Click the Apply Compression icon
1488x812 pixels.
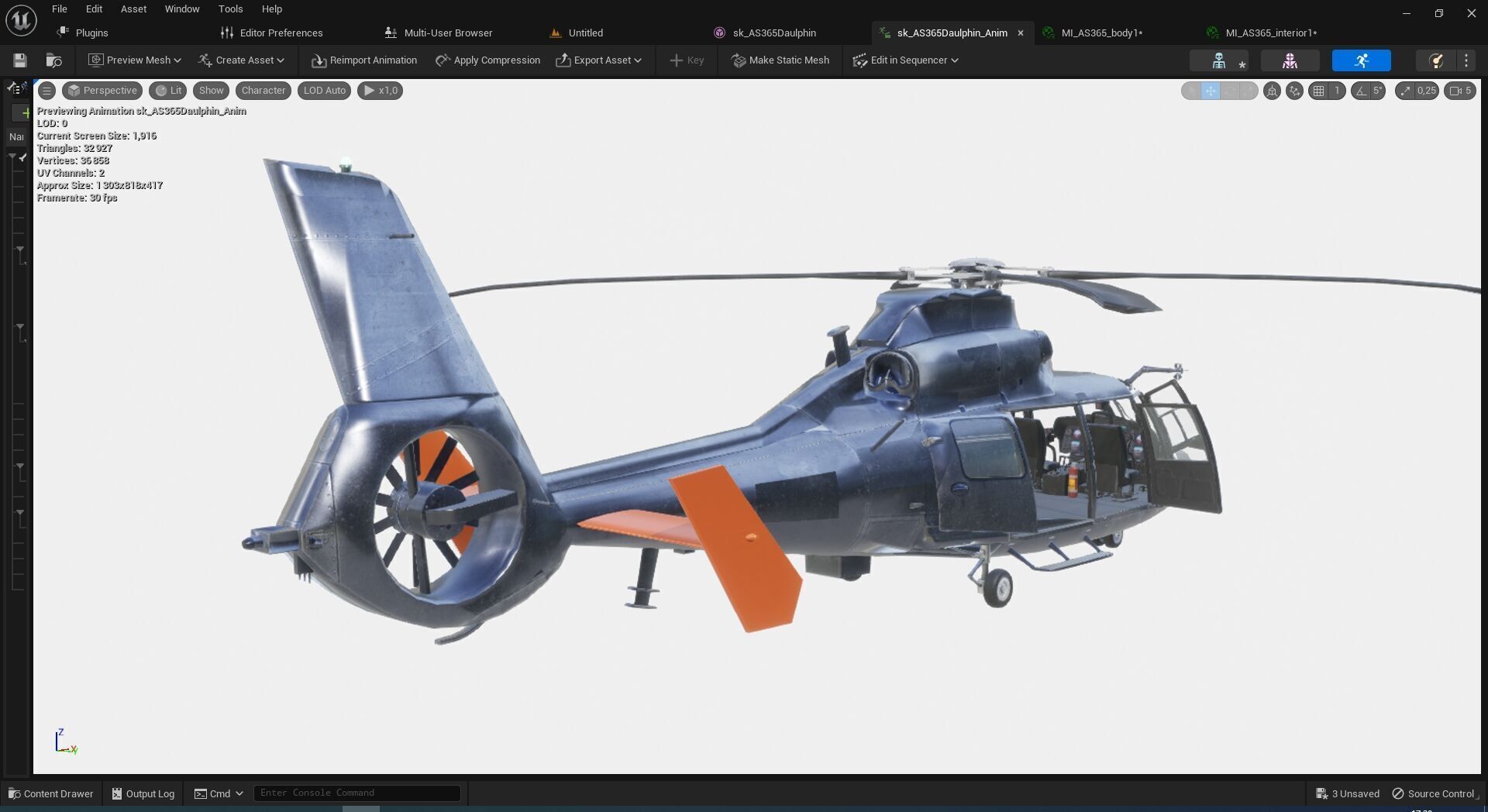443,60
